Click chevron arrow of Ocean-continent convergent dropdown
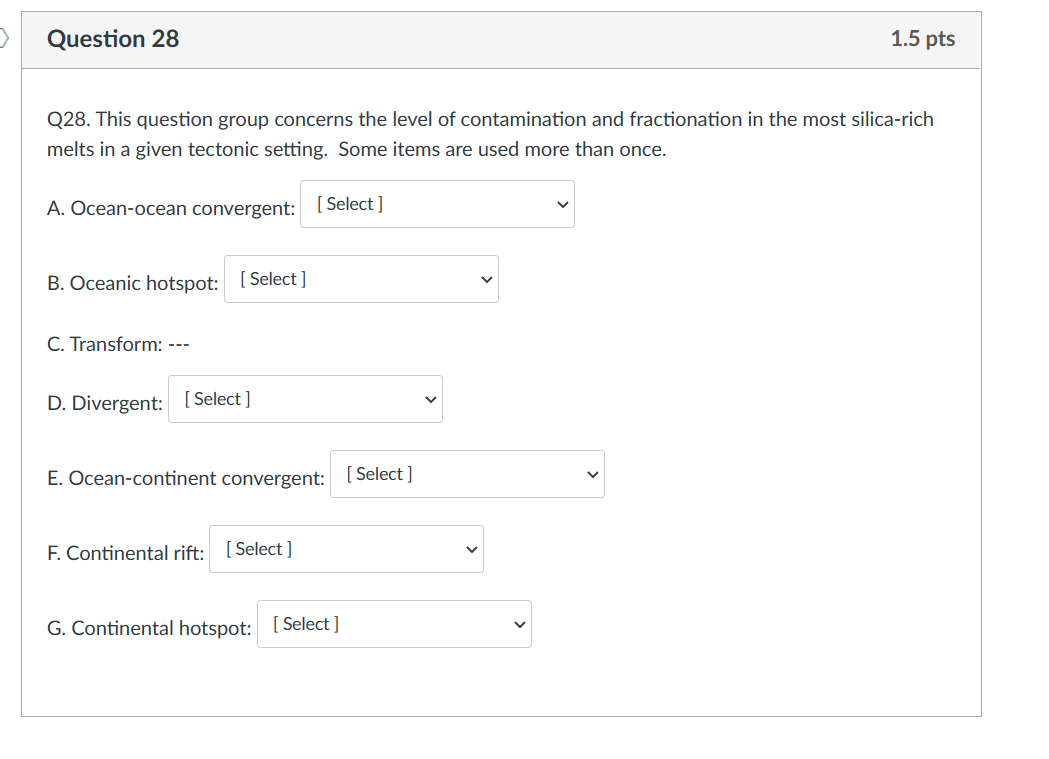This screenshot has height=759, width=1049. 592,475
